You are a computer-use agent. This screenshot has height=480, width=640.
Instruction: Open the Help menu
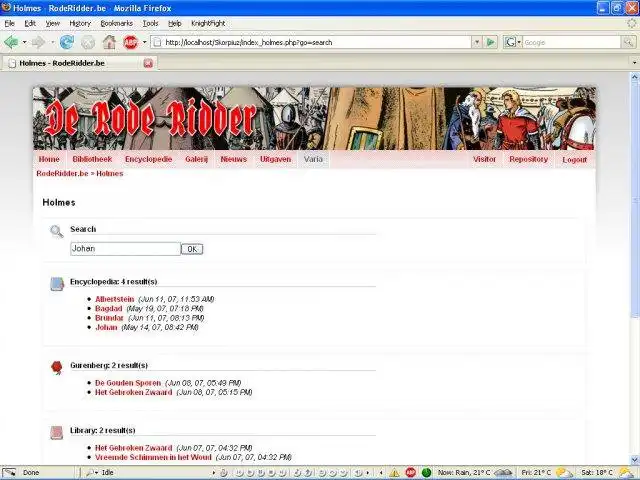[x=175, y=23]
